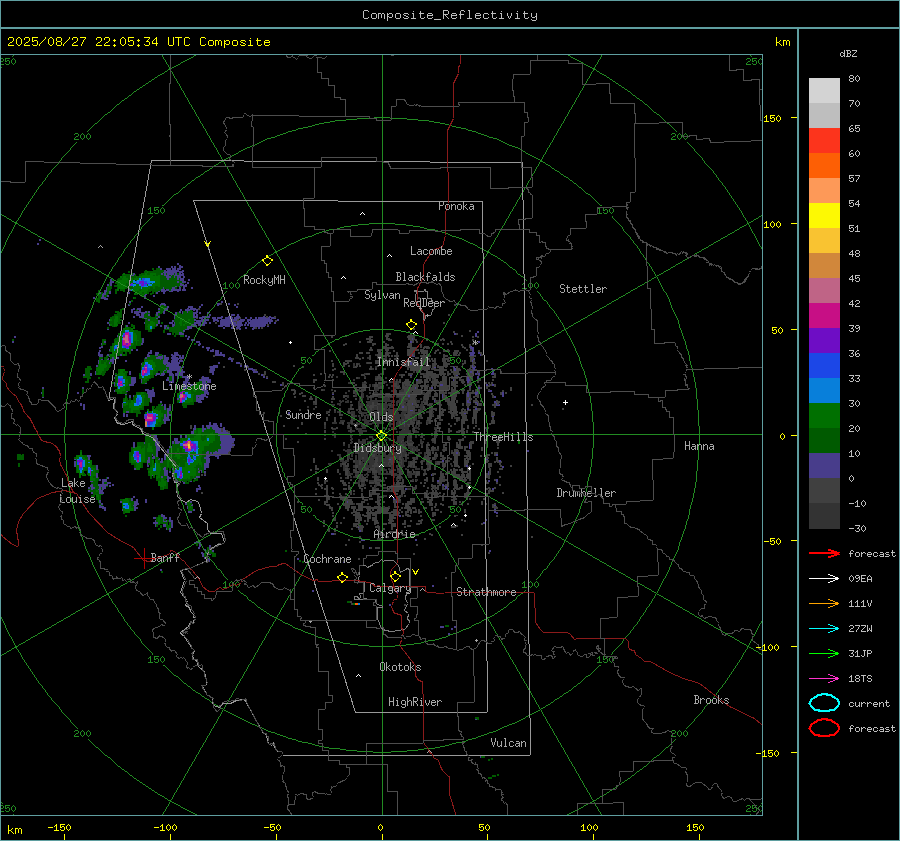Click the cyan current ellipse icon
Image resolution: width=900 pixels, height=841 pixels.
click(x=824, y=703)
